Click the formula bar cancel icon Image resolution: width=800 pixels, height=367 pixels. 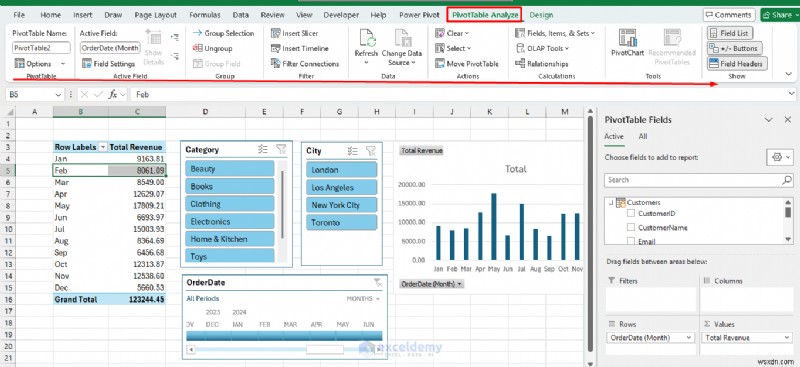point(85,94)
